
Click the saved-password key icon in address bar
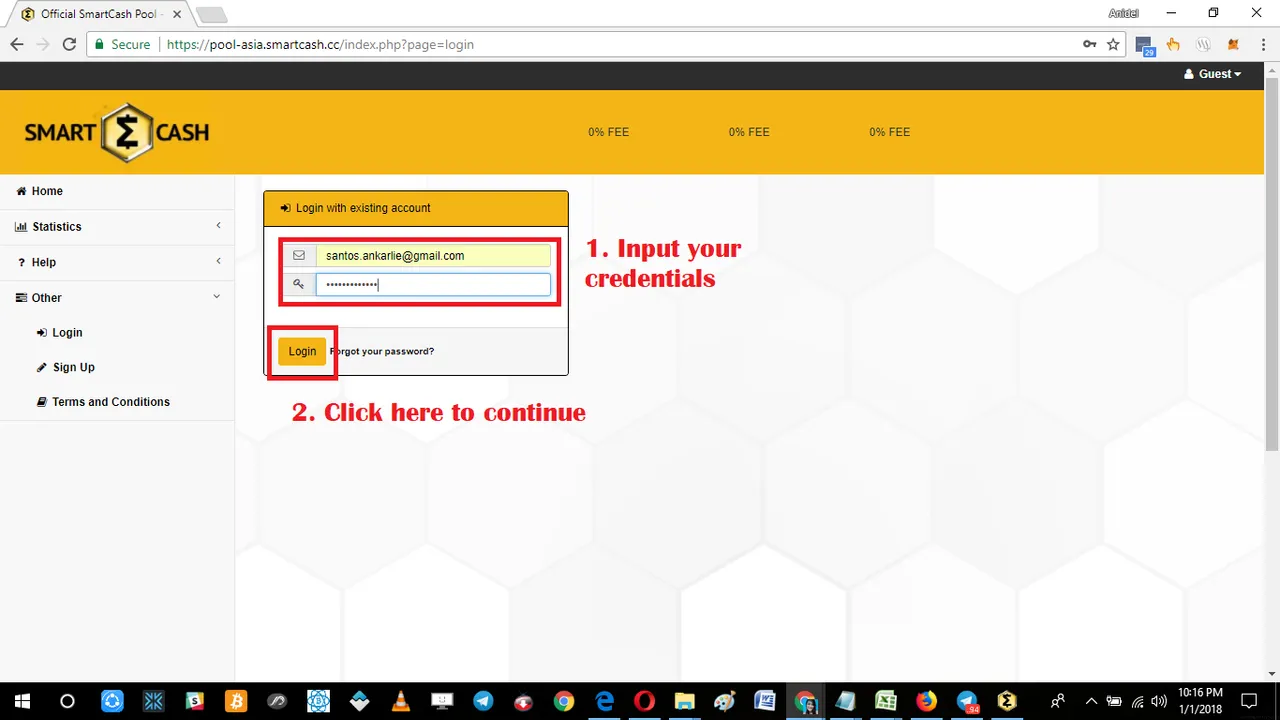pos(1089,44)
